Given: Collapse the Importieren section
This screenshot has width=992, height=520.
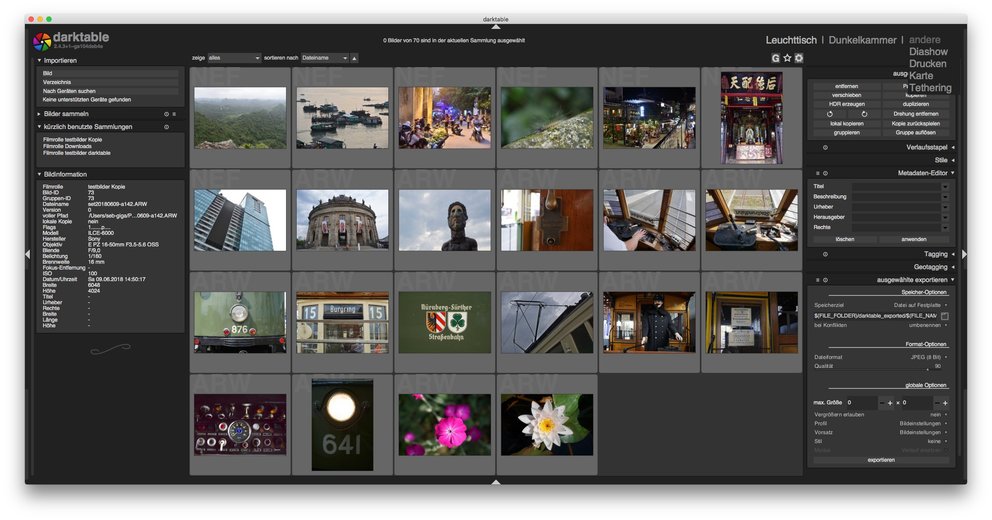Looking at the screenshot, I should 60,61.
